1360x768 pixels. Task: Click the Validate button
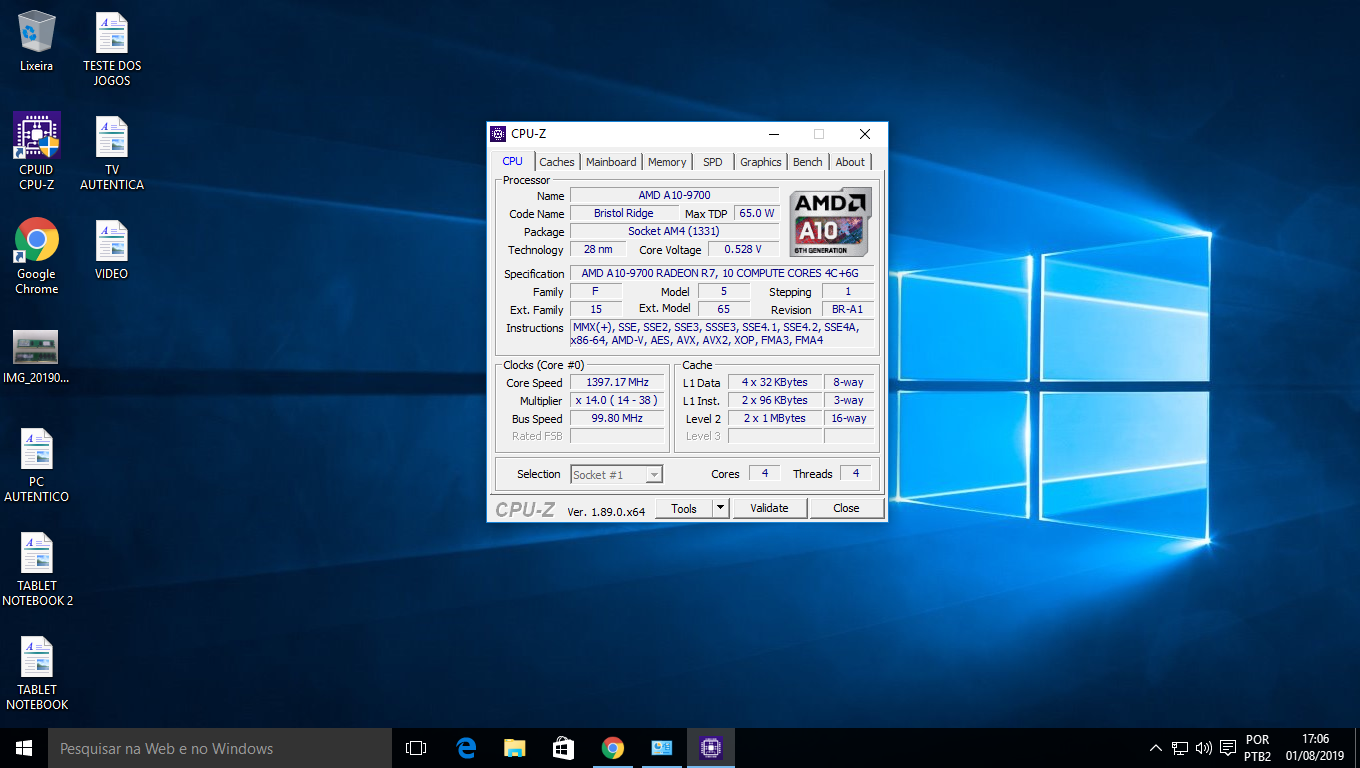[x=769, y=508]
